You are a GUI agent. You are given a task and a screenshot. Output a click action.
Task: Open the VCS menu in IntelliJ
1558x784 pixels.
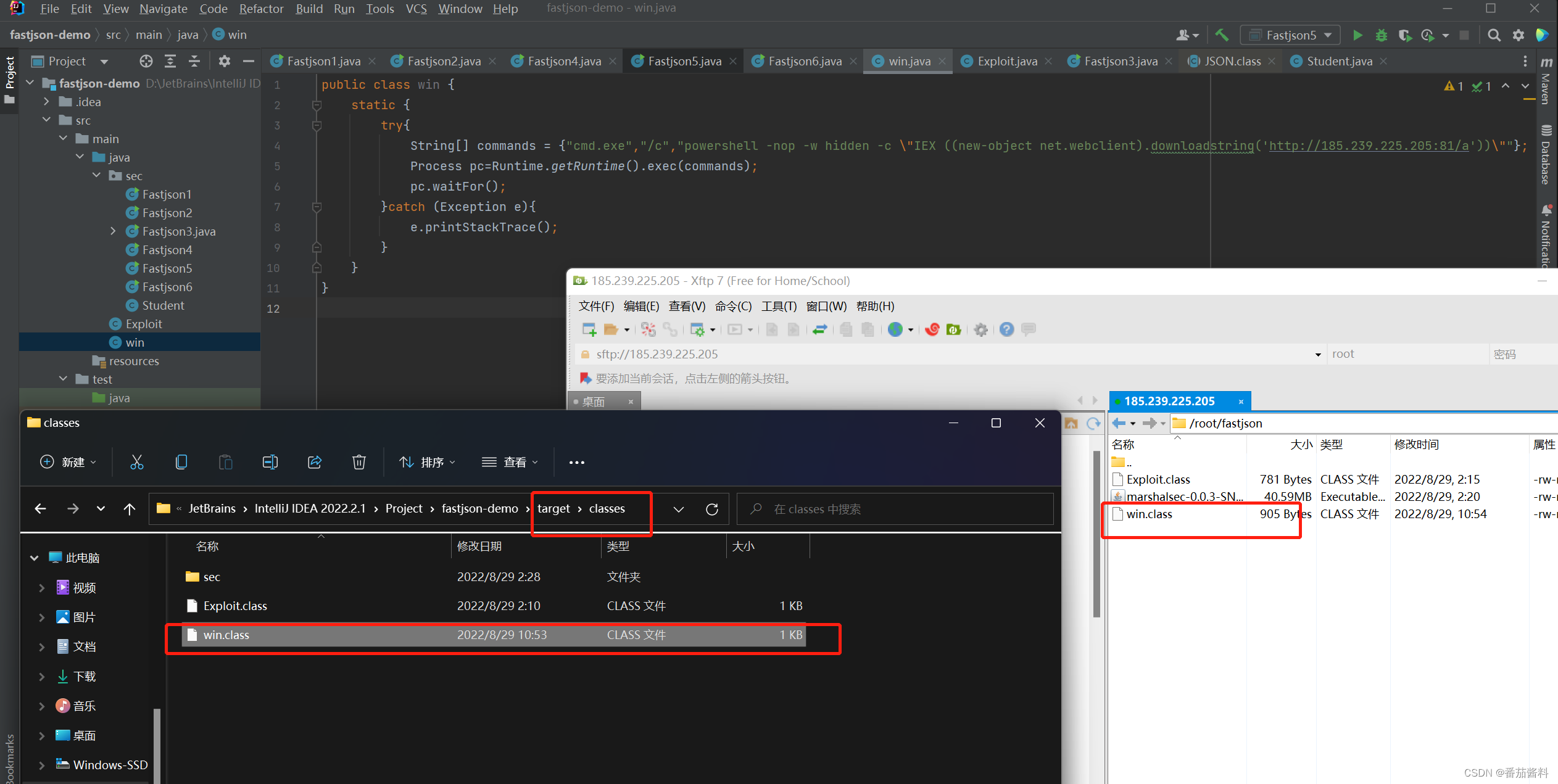tap(416, 9)
